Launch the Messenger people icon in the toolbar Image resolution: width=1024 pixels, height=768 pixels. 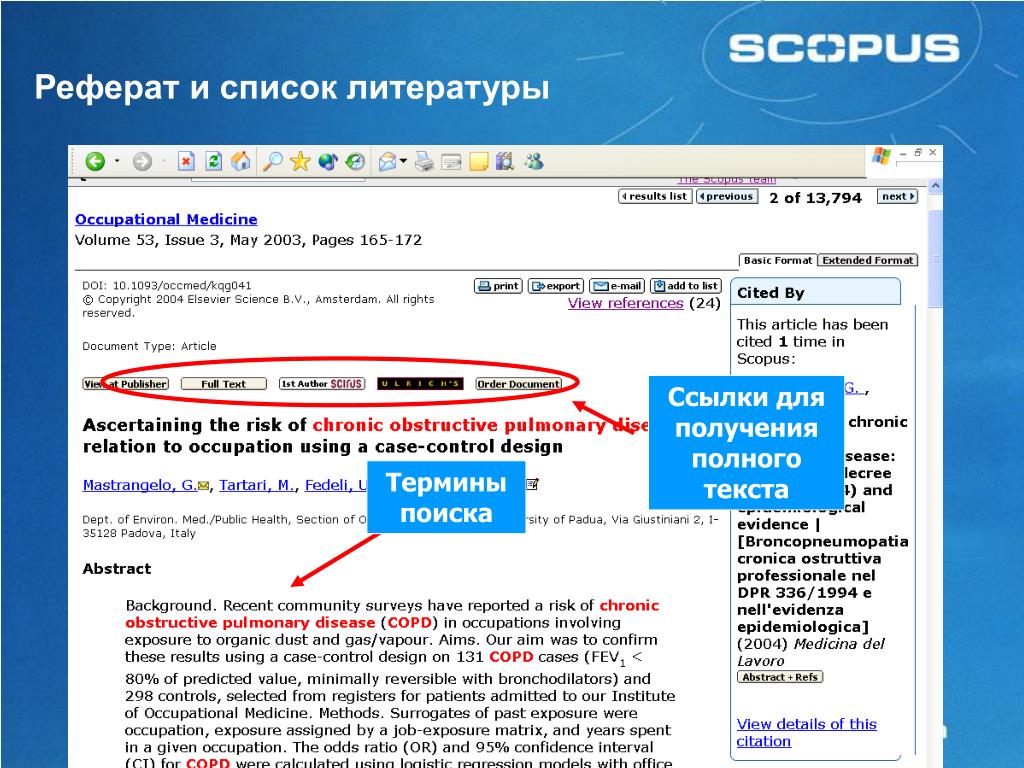coord(534,161)
